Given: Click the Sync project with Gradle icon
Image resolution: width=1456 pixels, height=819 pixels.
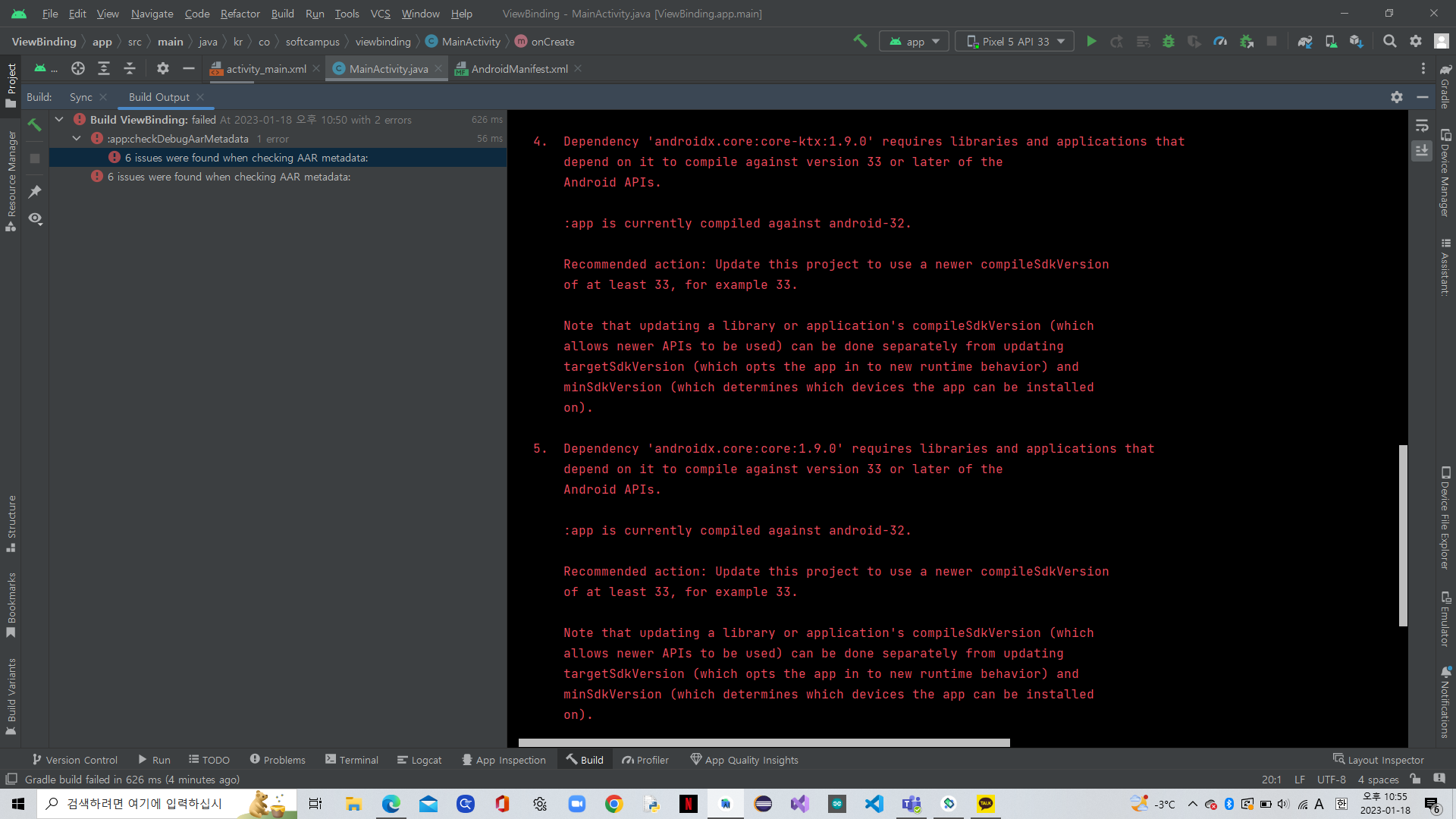Looking at the screenshot, I should (x=1303, y=41).
